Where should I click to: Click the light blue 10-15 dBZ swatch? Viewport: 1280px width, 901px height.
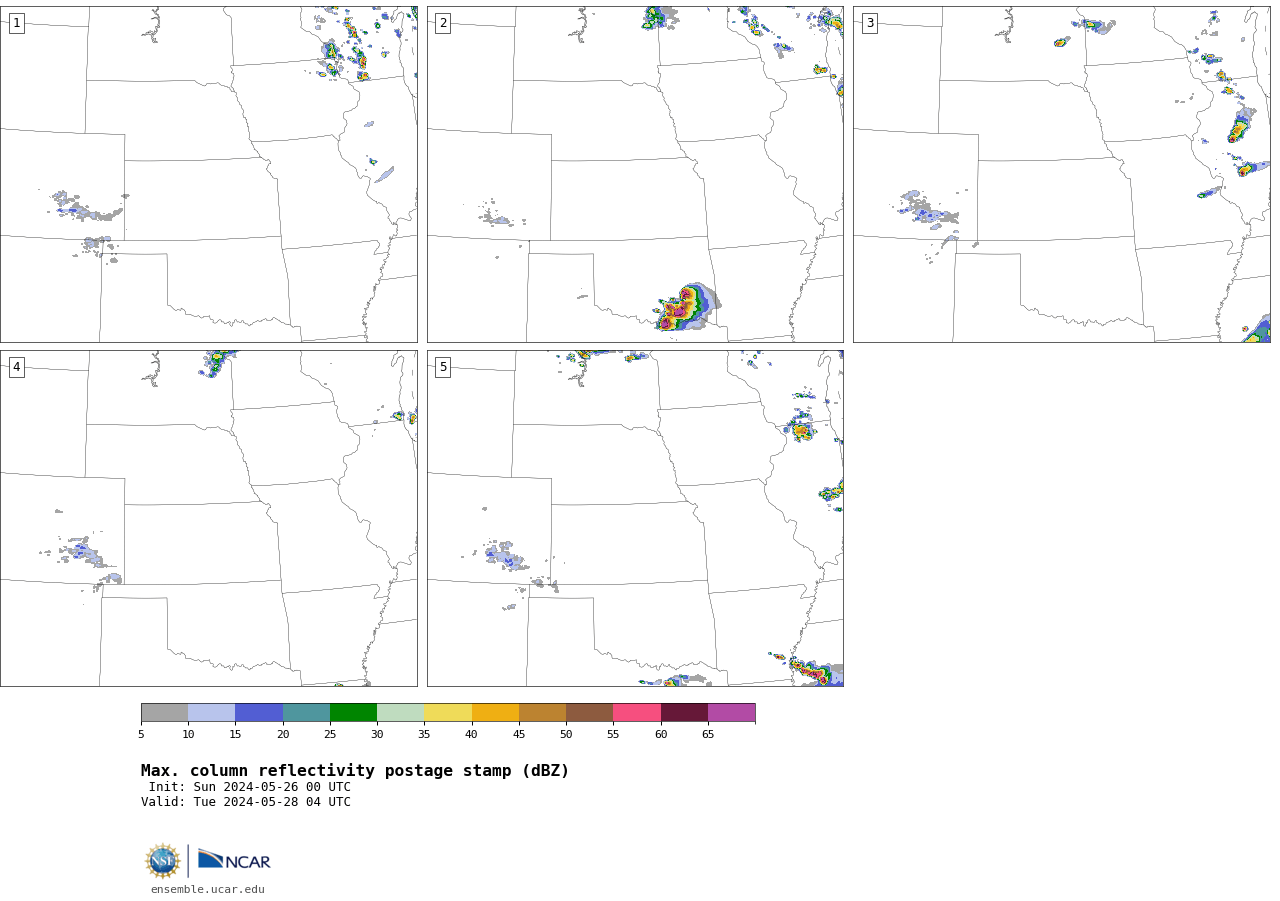point(211,712)
